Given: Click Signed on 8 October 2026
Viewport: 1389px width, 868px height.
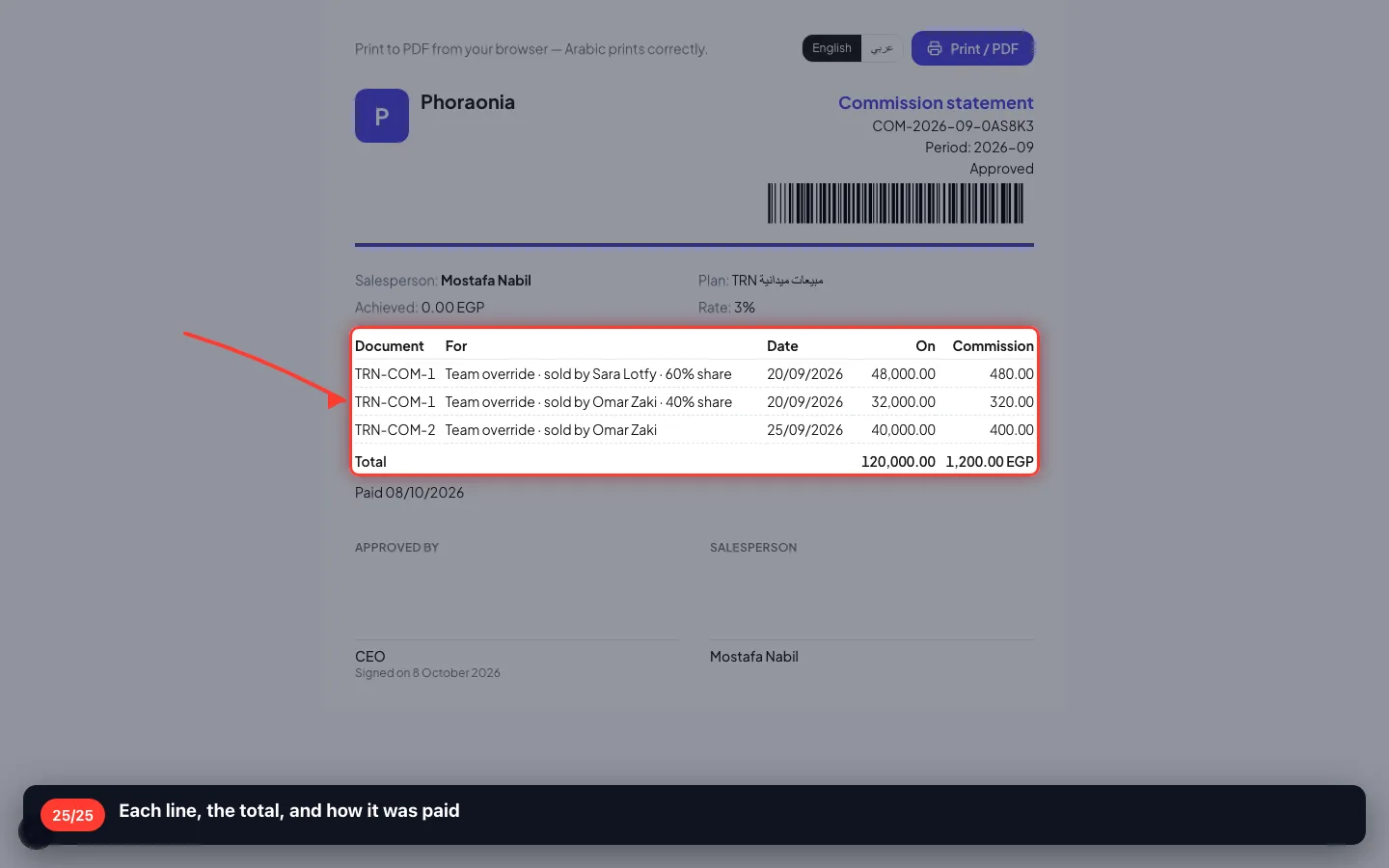Looking at the screenshot, I should (427, 673).
